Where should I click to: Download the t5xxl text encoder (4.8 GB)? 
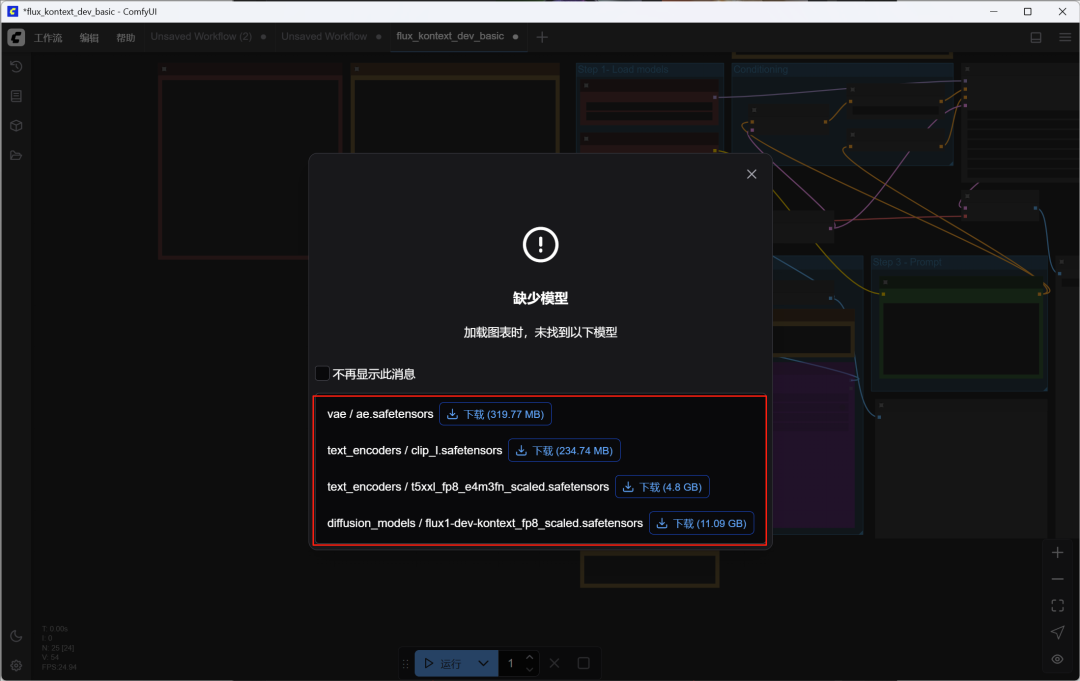[662, 488]
